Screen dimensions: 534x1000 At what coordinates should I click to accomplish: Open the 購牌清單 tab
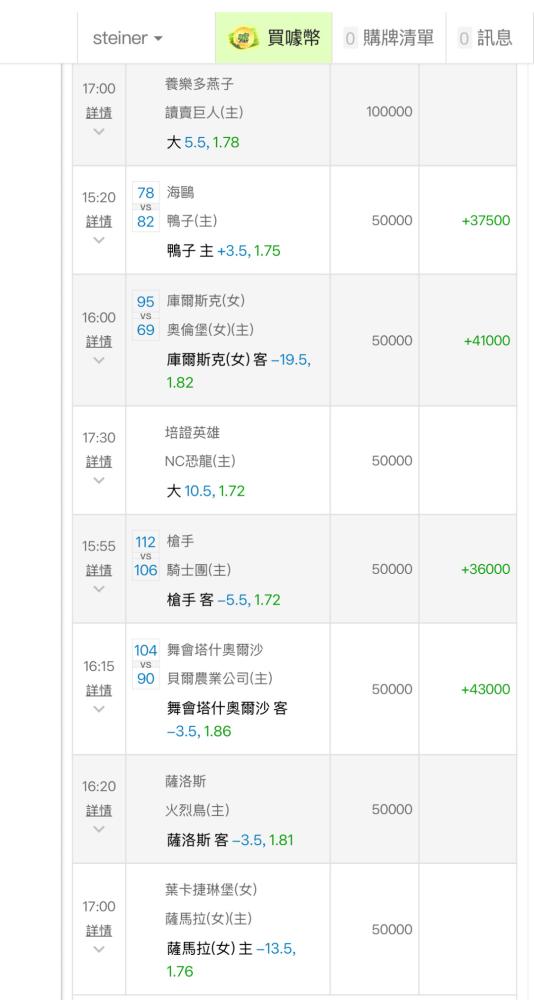point(389,38)
